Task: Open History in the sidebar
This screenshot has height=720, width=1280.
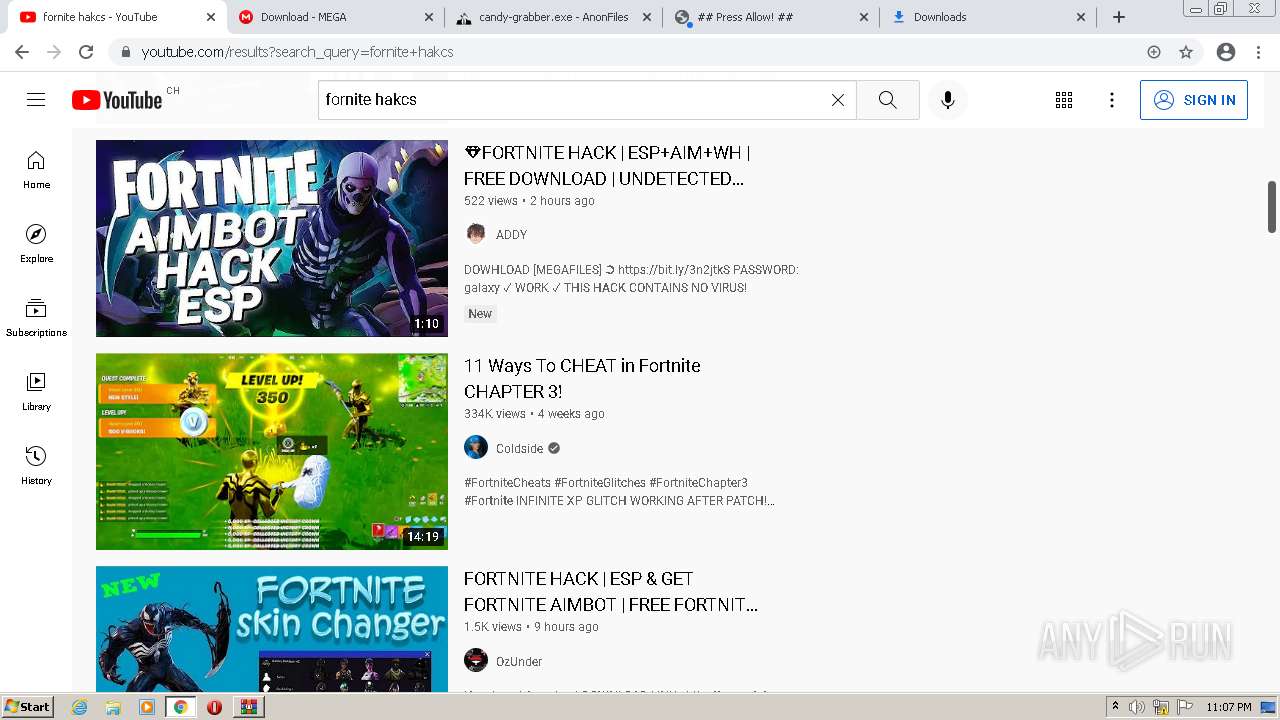Action: point(36,466)
